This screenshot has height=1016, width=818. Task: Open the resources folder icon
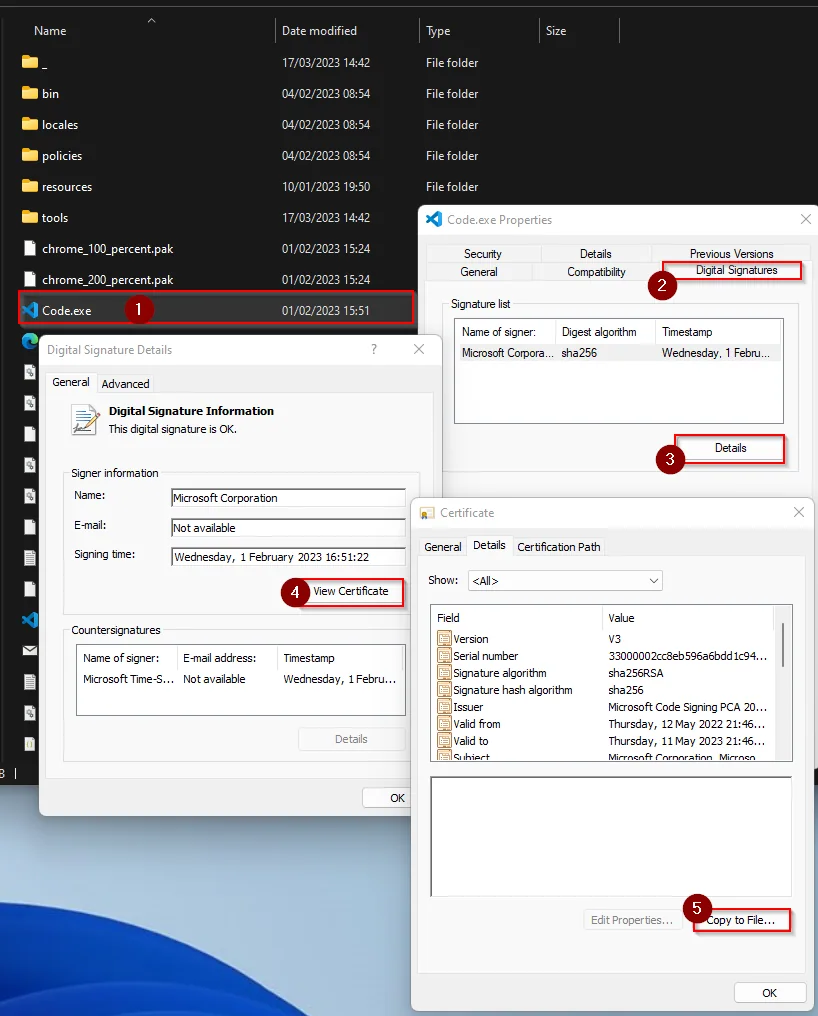tap(30, 186)
